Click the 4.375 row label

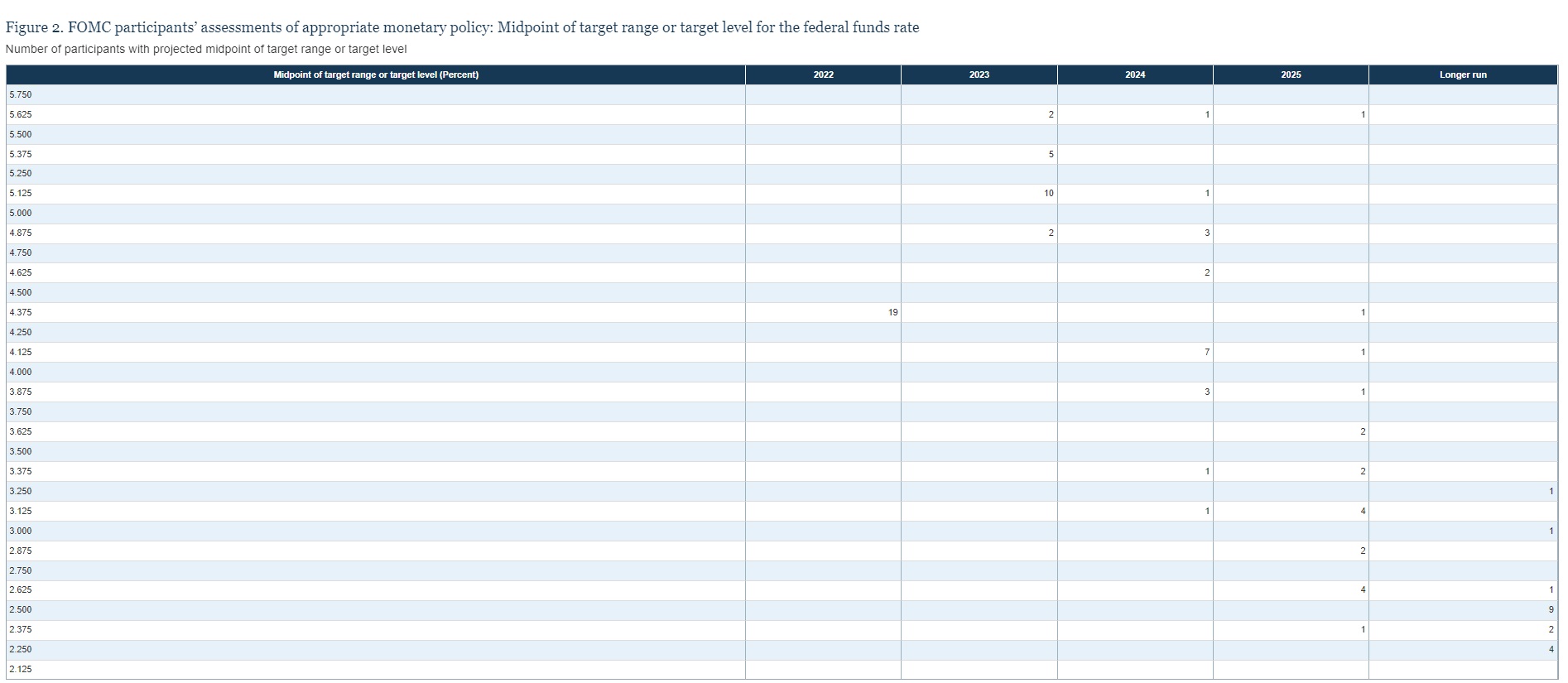tap(21, 312)
